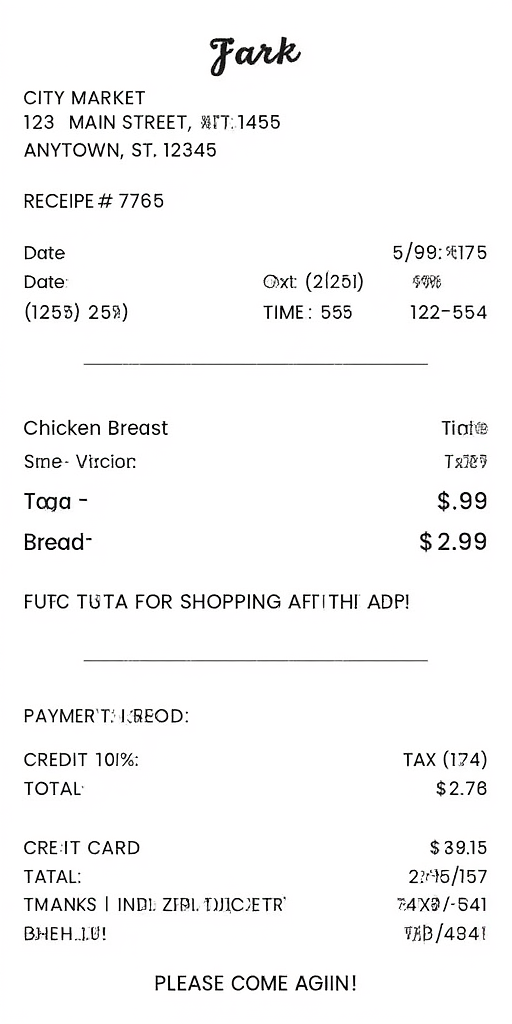Image resolution: width=512 pixels, height=1024 pixels.
Task: Click the FOR SHOPPING message line
Action: point(217,601)
